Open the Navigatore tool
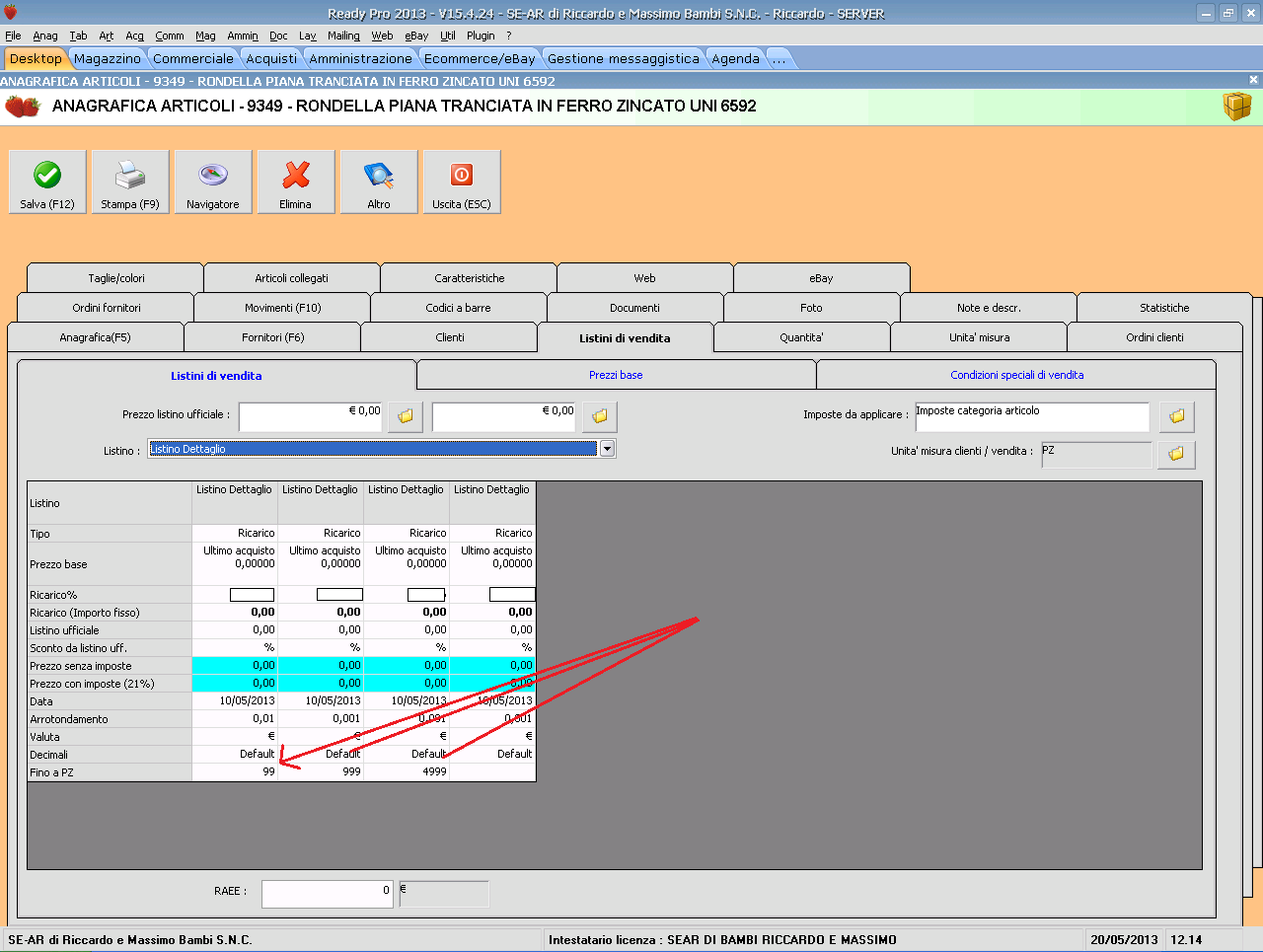1263x952 pixels. (x=213, y=182)
